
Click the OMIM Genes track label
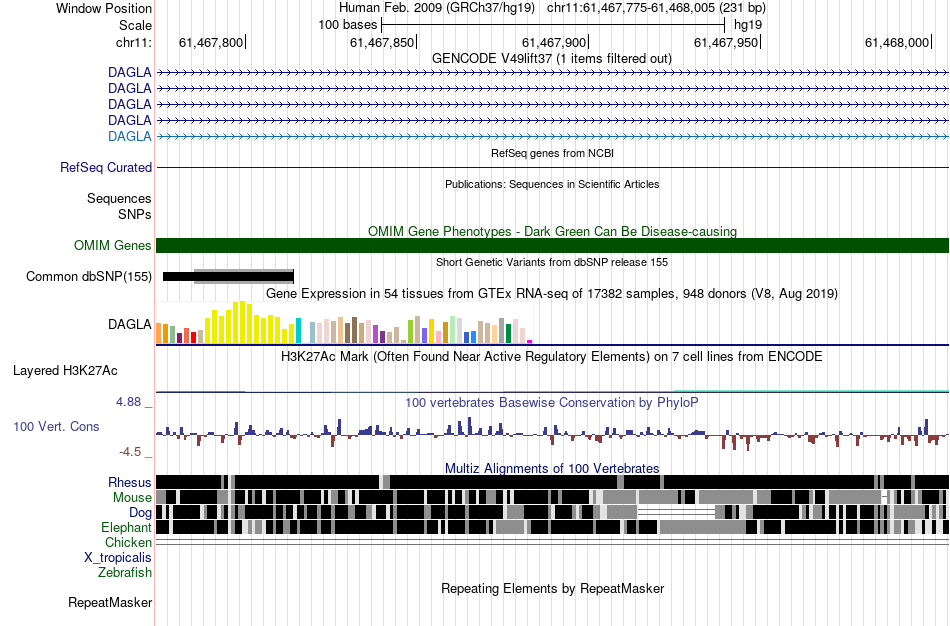[x=113, y=245]
